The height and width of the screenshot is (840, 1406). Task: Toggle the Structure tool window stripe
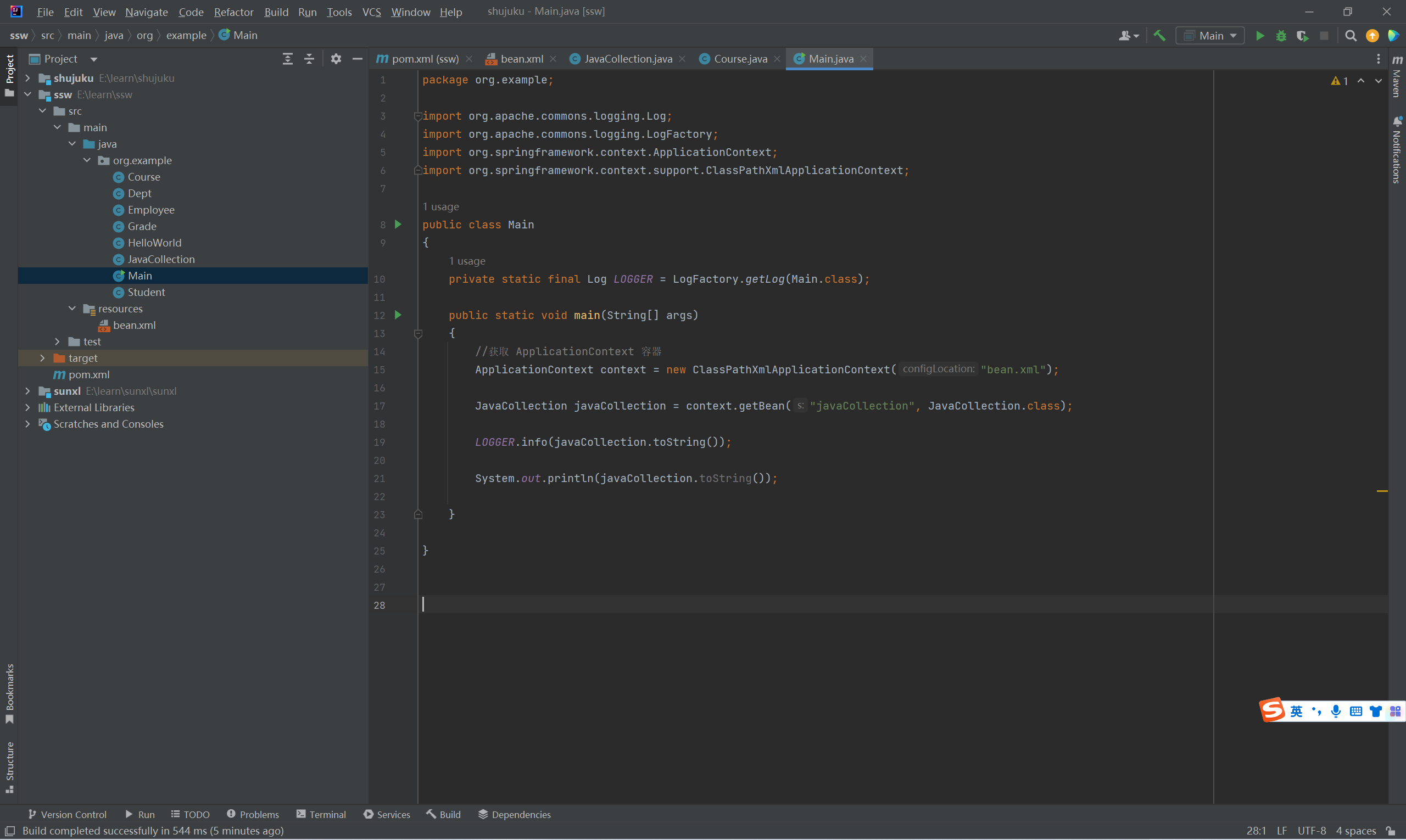point(10,767)
